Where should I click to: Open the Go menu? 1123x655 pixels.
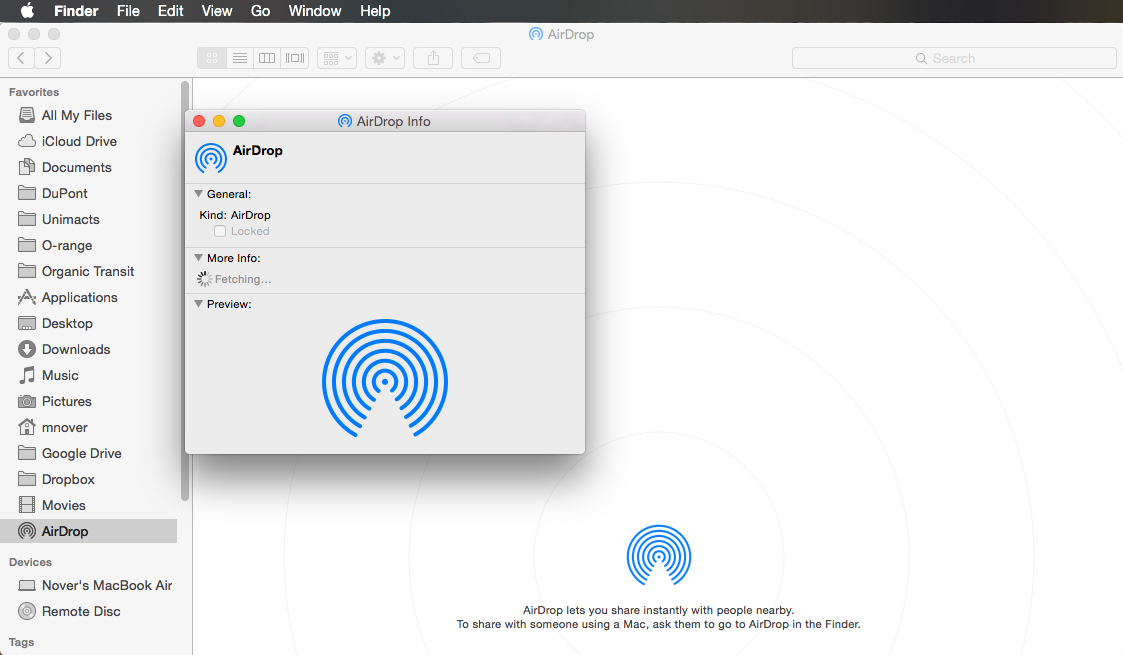(x=261, y=11)
